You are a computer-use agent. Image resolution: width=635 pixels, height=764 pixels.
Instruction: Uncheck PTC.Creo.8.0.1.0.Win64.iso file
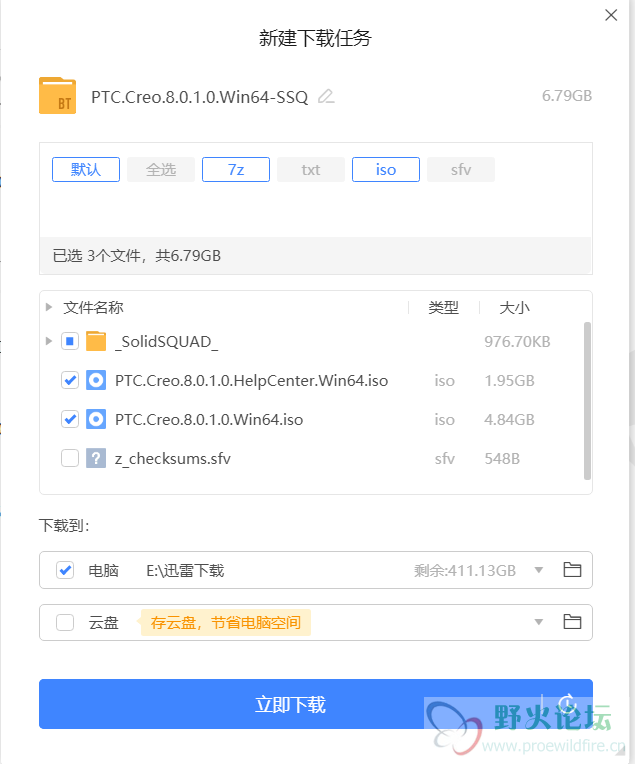(70, 419)
